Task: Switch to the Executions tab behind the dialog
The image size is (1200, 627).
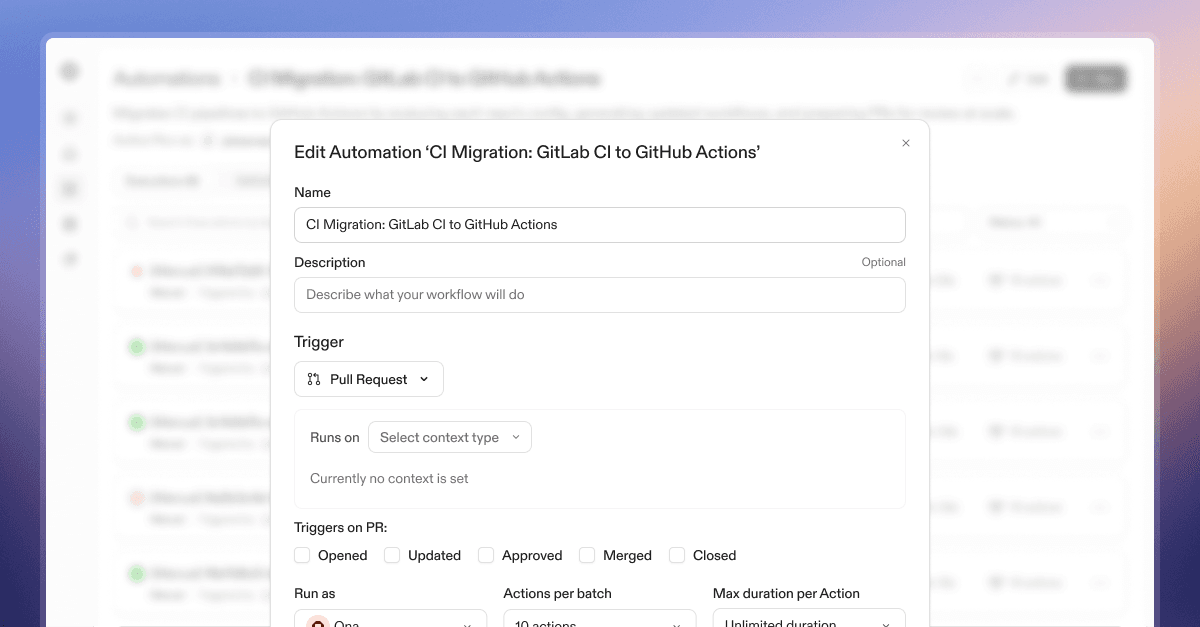Action: pos(161,181)
